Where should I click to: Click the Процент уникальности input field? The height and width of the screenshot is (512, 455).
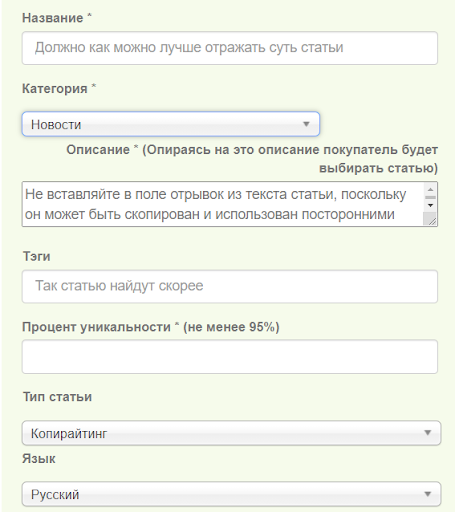click(x=230, y=357)
